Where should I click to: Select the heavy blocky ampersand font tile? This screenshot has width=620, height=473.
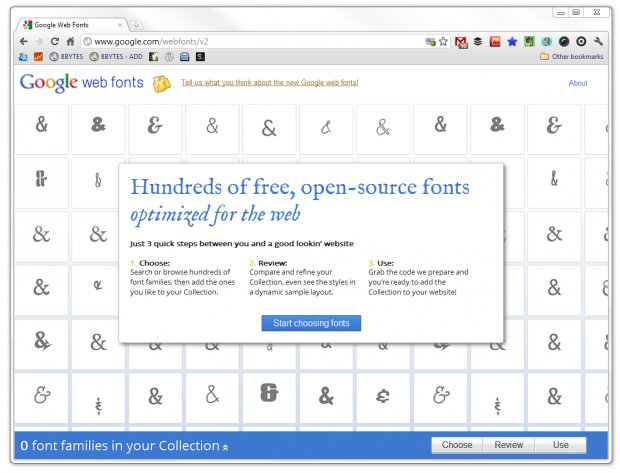point(269,398)
